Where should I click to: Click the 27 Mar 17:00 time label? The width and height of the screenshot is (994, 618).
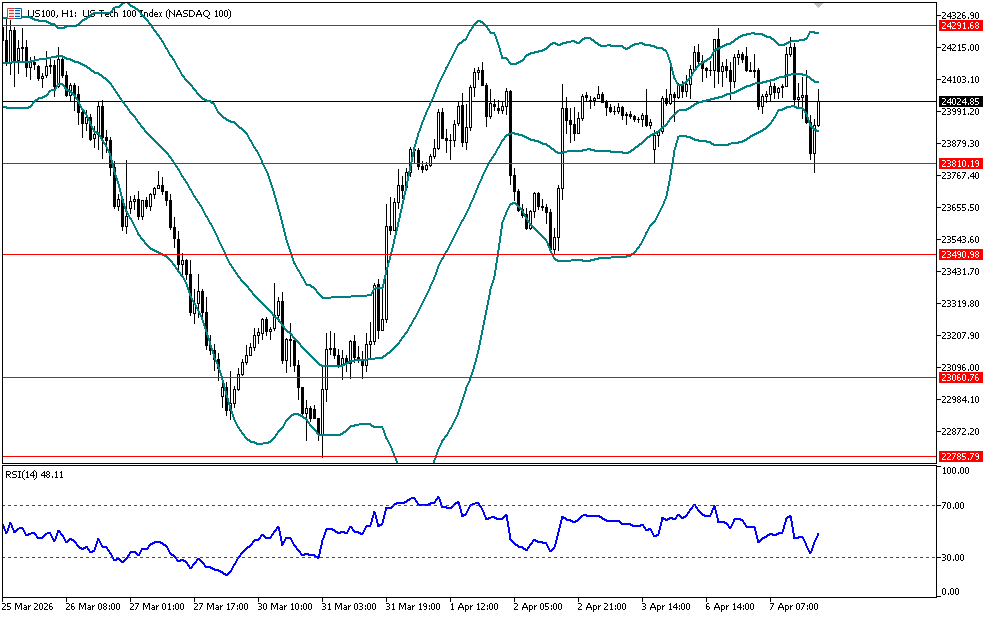click(221, 606)
